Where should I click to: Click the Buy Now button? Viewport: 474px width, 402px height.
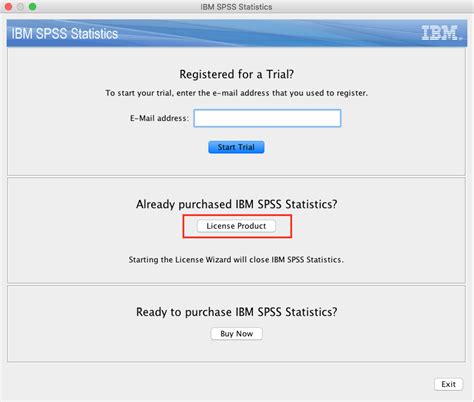(x=237, y=334)
